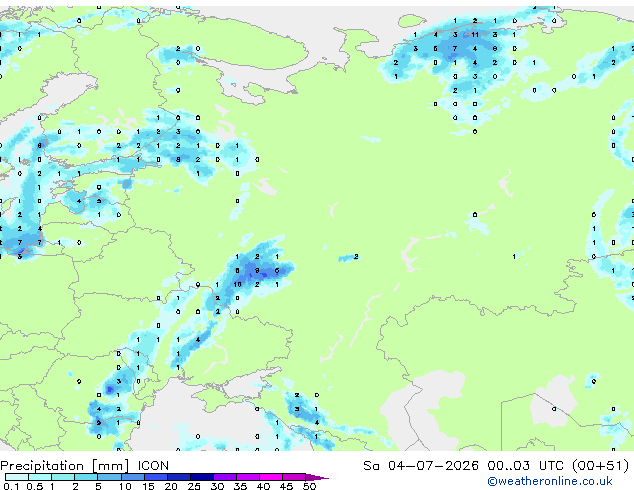Click the '0.5' legend value
The width and height of the screenshot is (634, 490).
(35, 486)
